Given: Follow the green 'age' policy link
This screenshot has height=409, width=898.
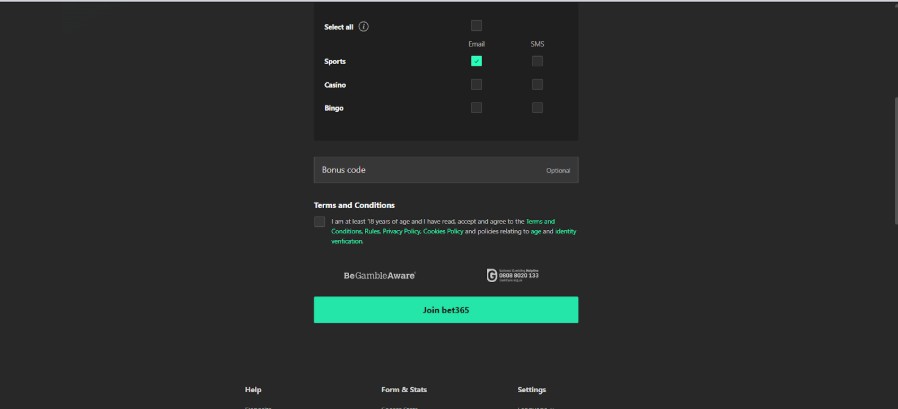Looking at the screenshot, I should tap(535, 231).
